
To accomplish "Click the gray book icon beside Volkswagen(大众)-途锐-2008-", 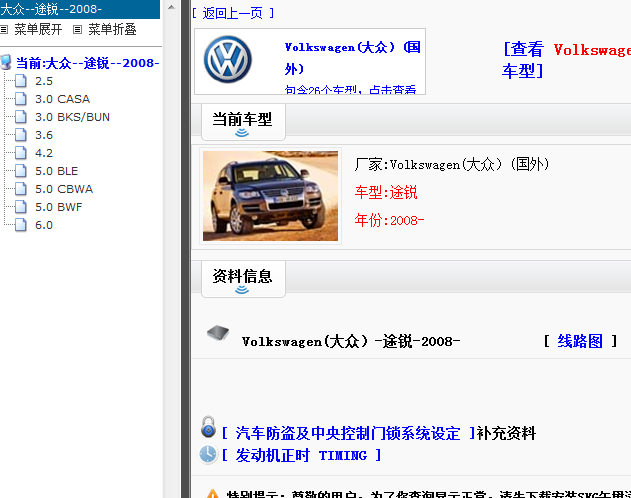I will [x=218, y=333].
